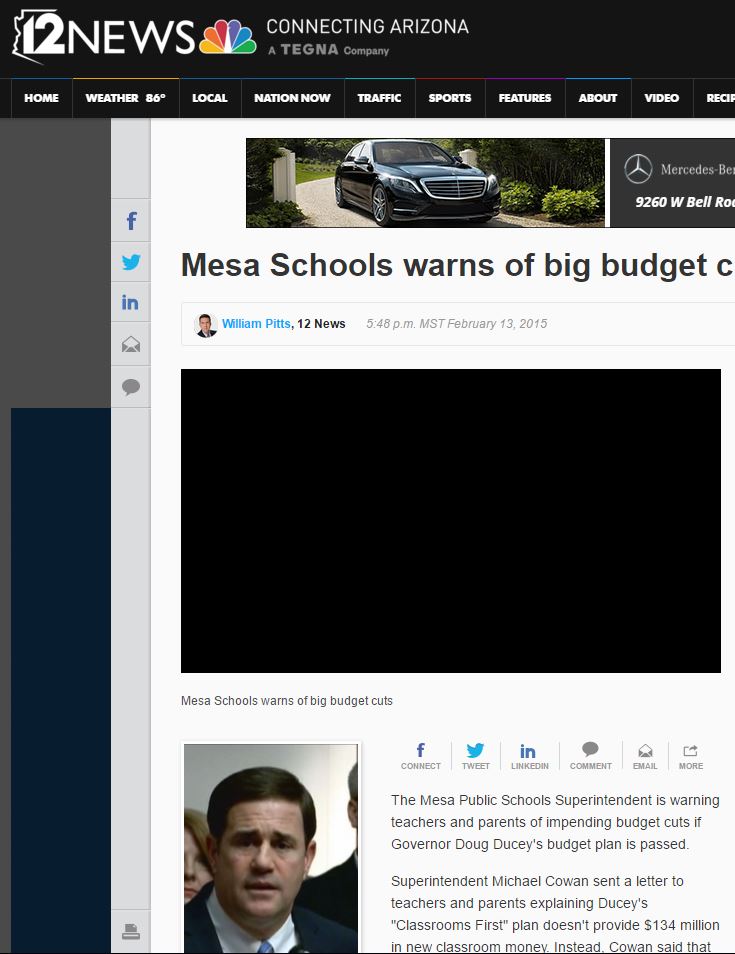
Task: Go to the Home menu item
Action: (41, 98)
